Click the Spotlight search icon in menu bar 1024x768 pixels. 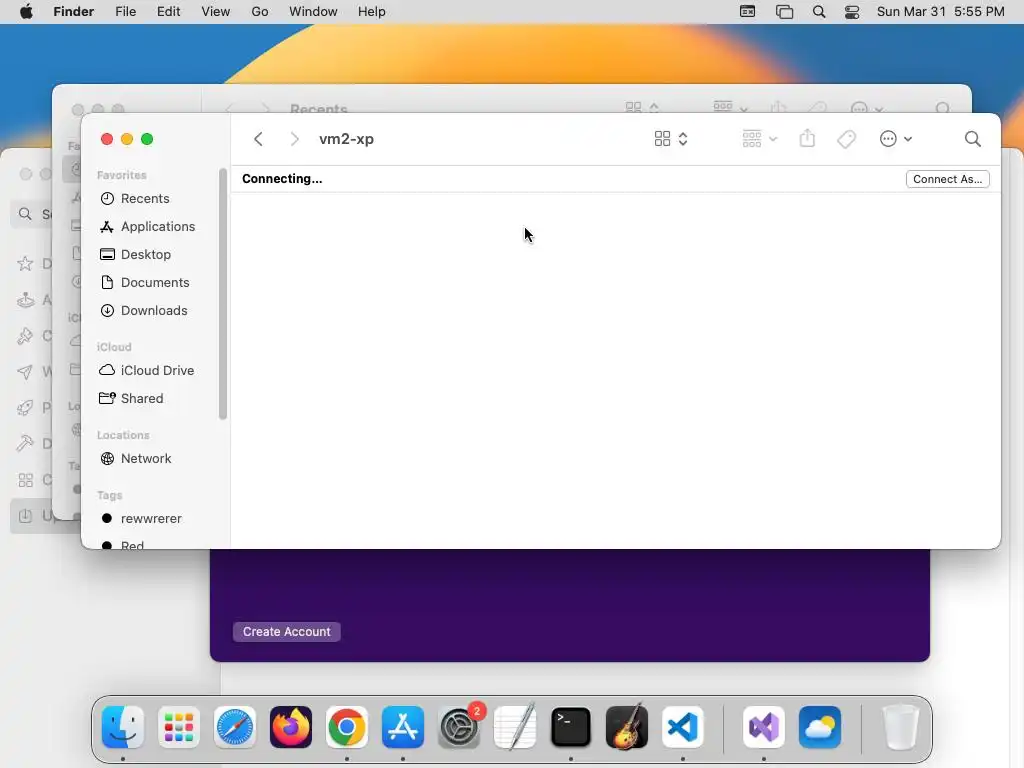click(819, 12)
